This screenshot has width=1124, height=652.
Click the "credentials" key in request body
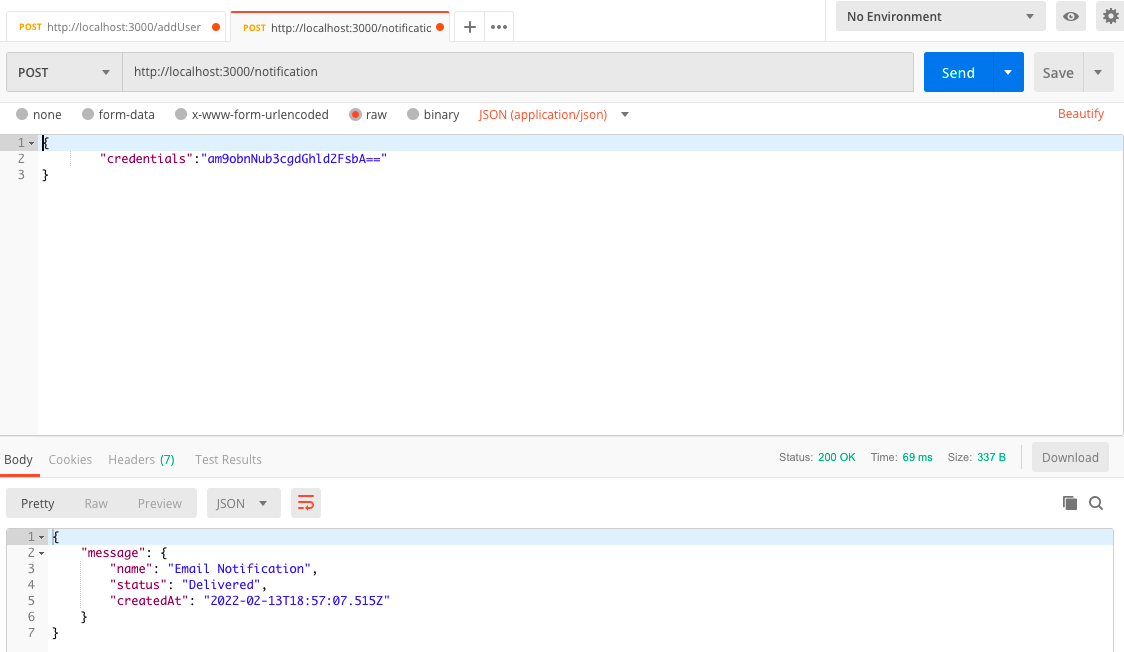click(146, 158)
